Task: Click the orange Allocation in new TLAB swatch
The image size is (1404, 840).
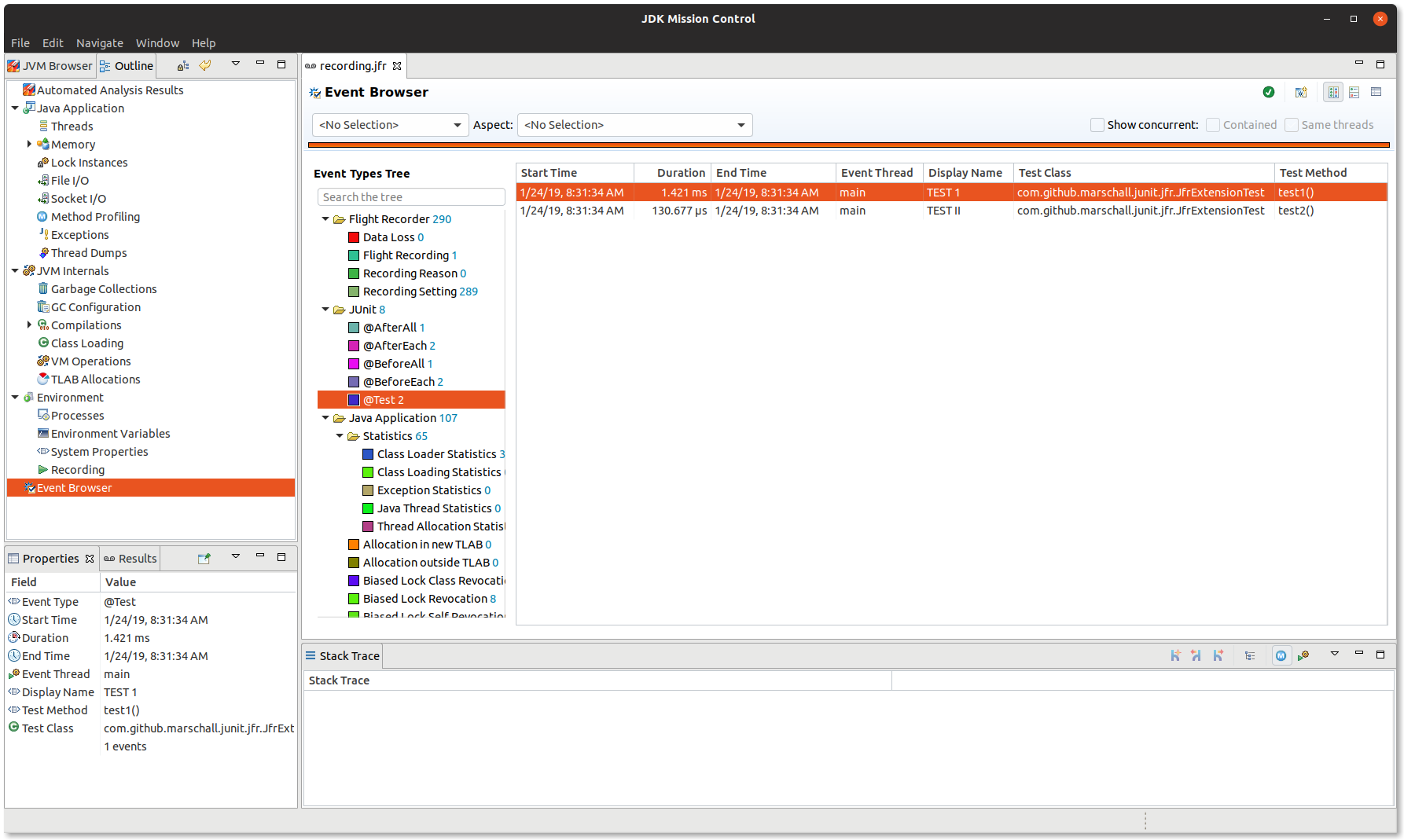Action: pos(354,544)
